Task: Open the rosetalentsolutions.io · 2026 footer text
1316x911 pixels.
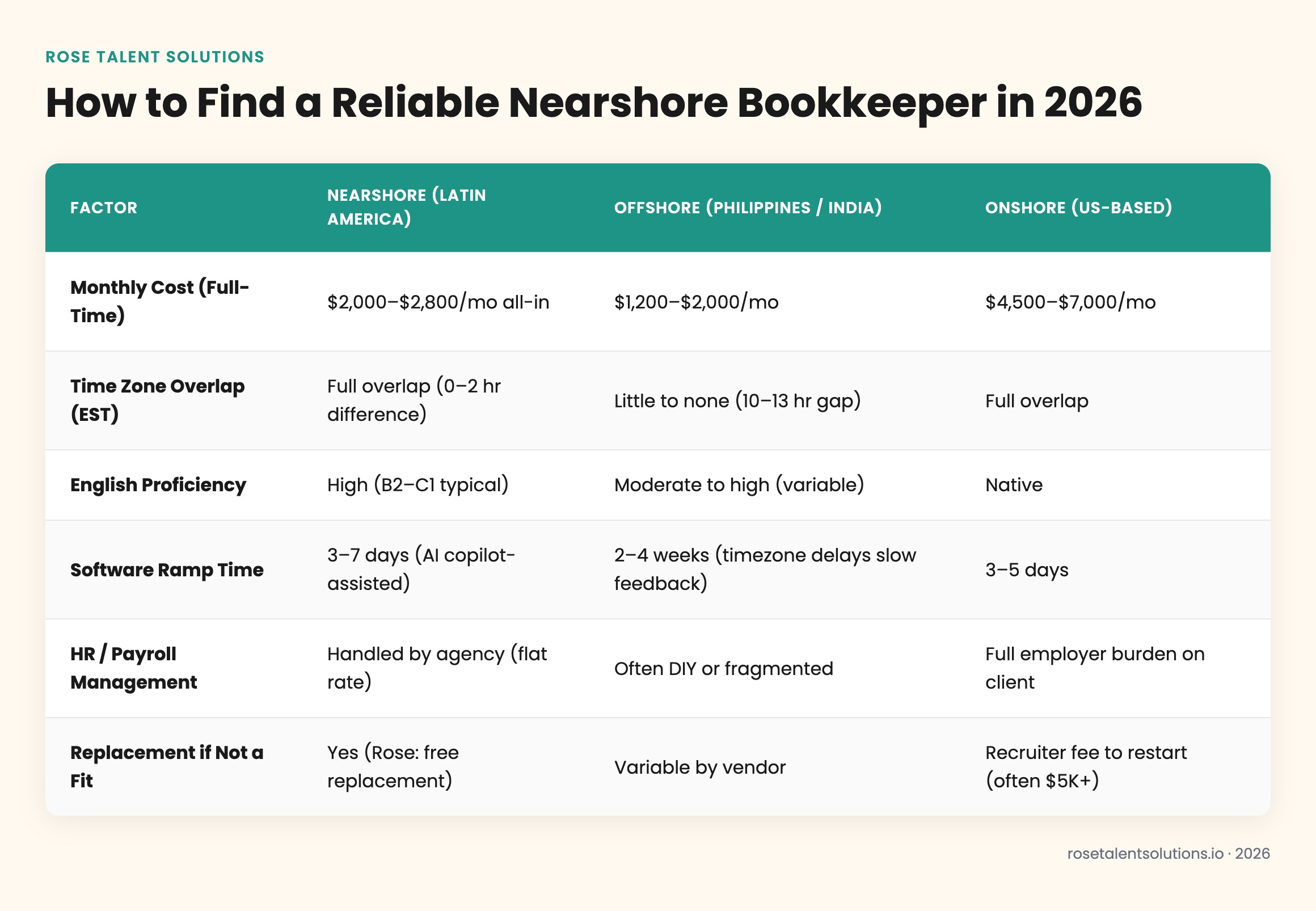Action: click(1168, 853)
